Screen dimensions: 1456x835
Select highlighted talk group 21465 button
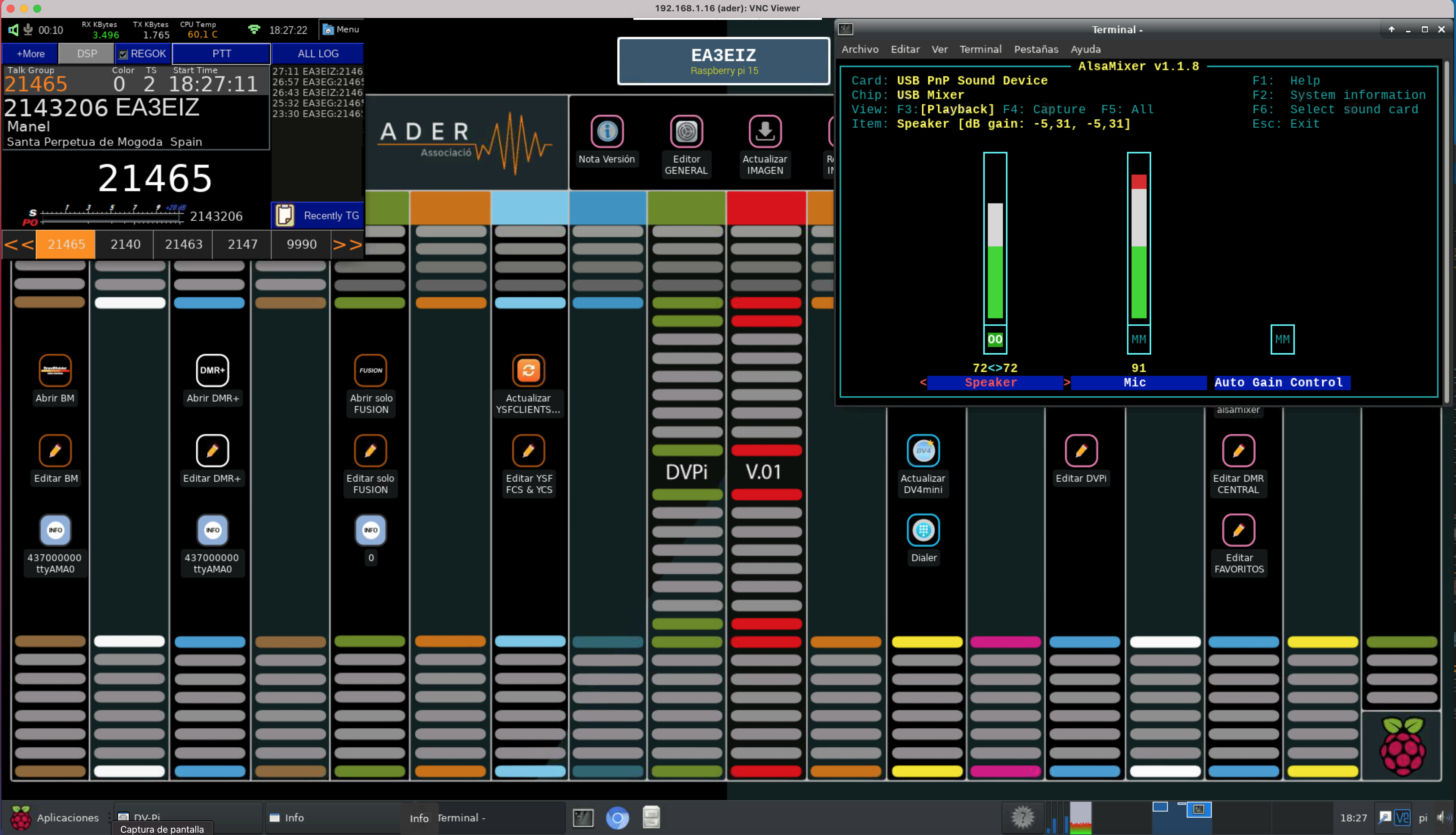coord(66,244)
